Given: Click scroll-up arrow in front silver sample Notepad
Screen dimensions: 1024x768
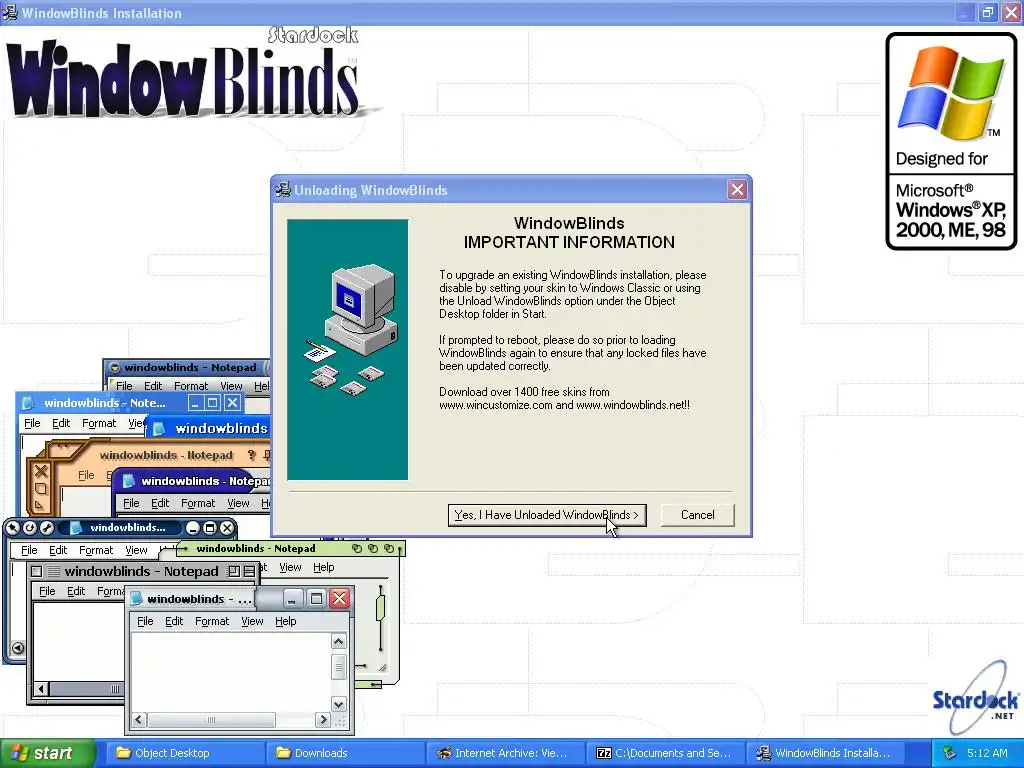Looking at the screenshot, I should [x=338, y=642].
